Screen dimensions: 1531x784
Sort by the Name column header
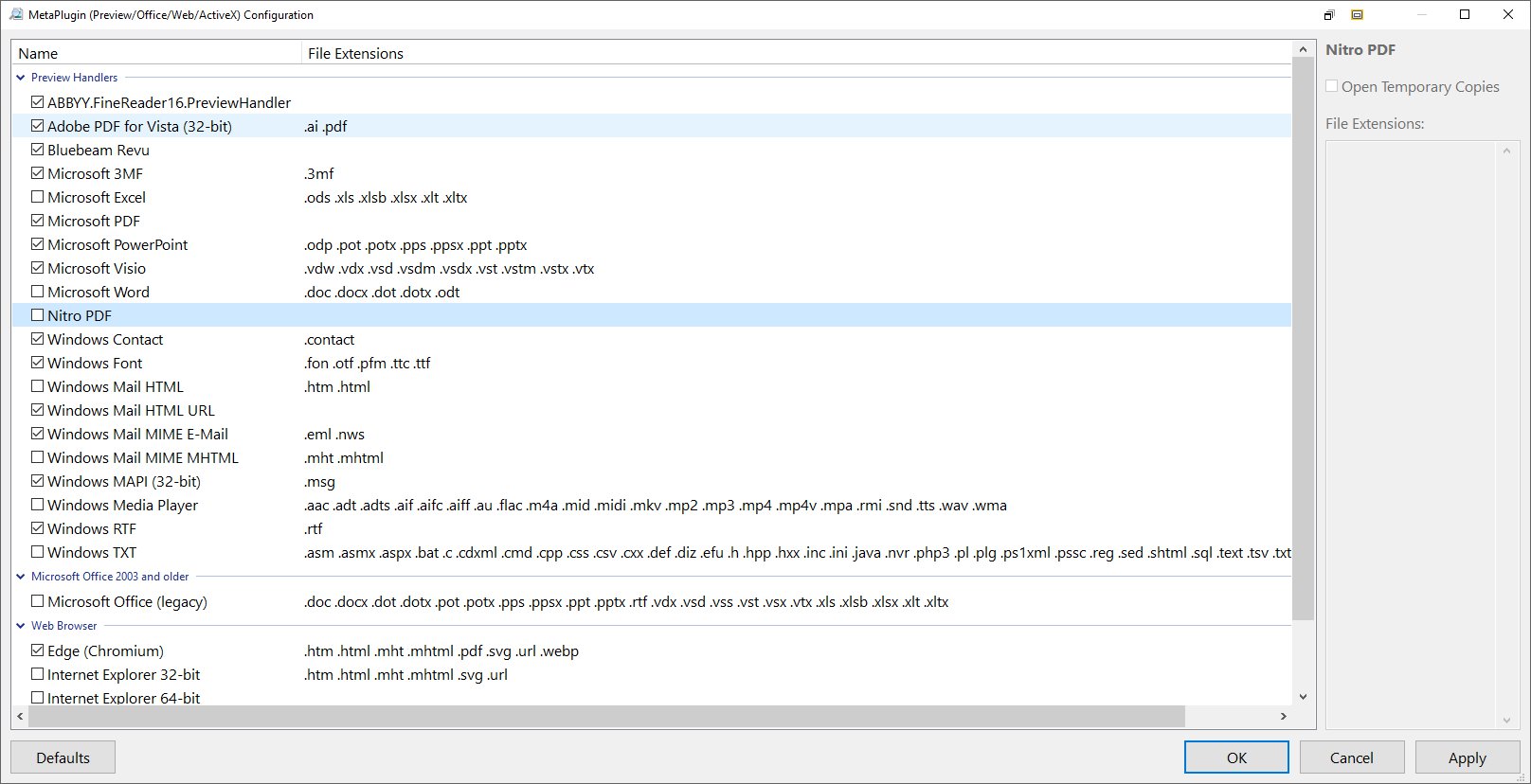coord(156,53)
